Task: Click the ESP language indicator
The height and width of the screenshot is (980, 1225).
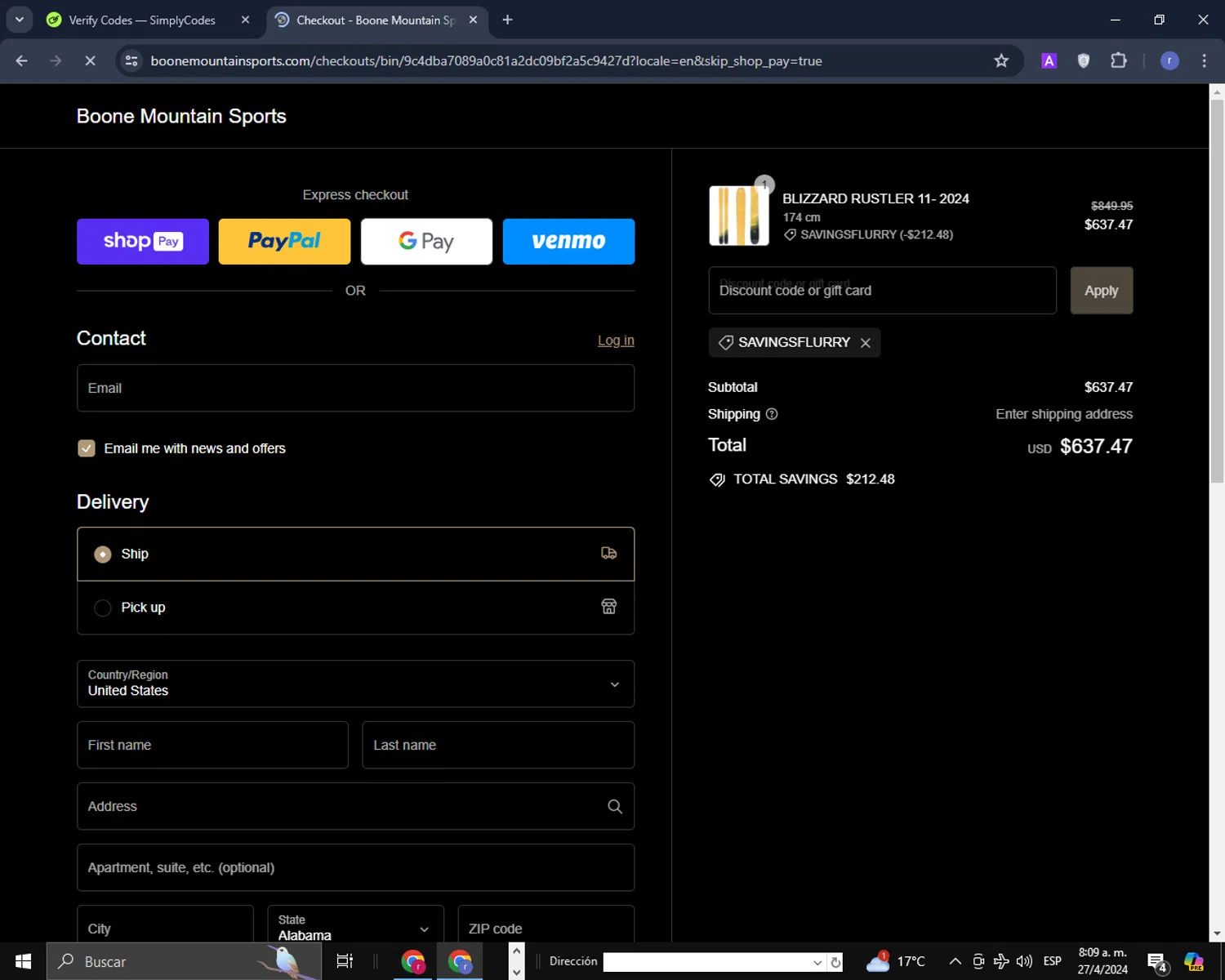Action: 1053,961
